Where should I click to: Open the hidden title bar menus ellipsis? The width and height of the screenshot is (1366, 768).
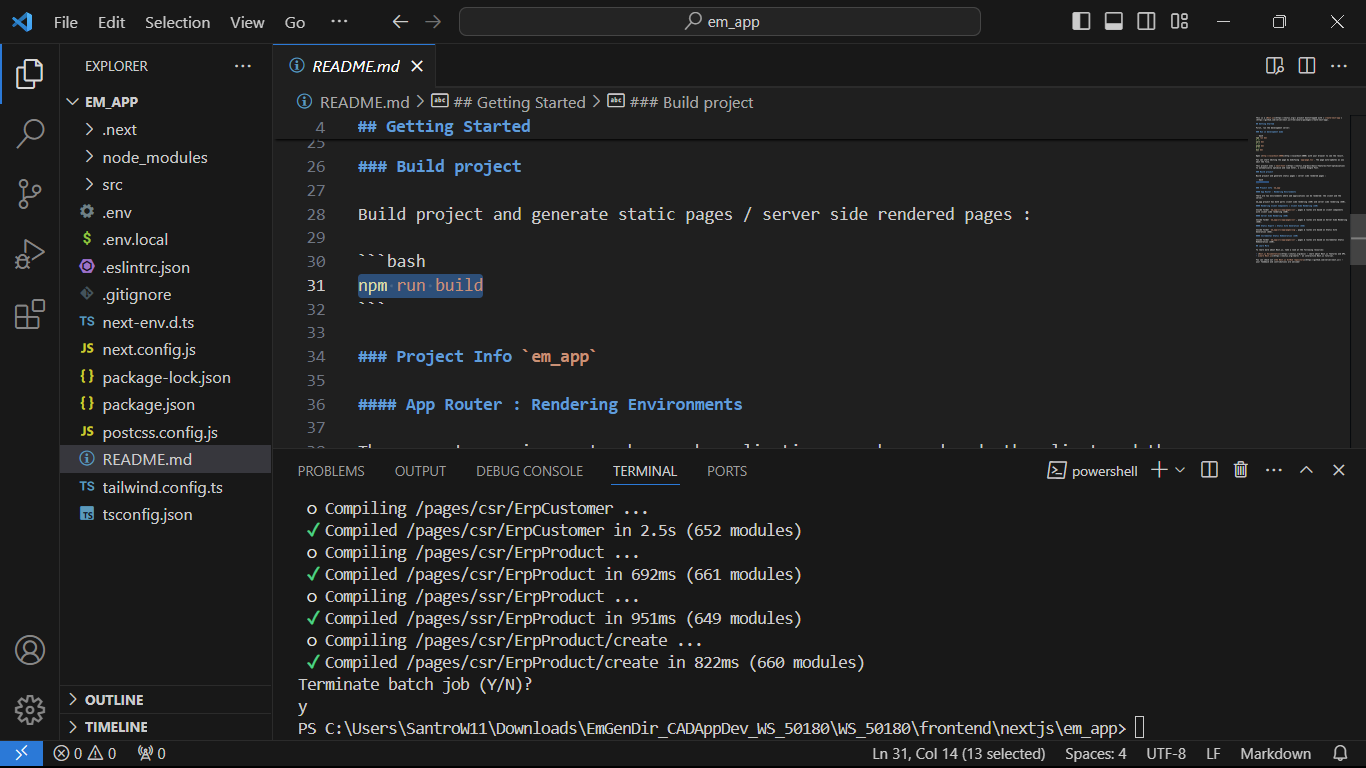click(339, 21)
